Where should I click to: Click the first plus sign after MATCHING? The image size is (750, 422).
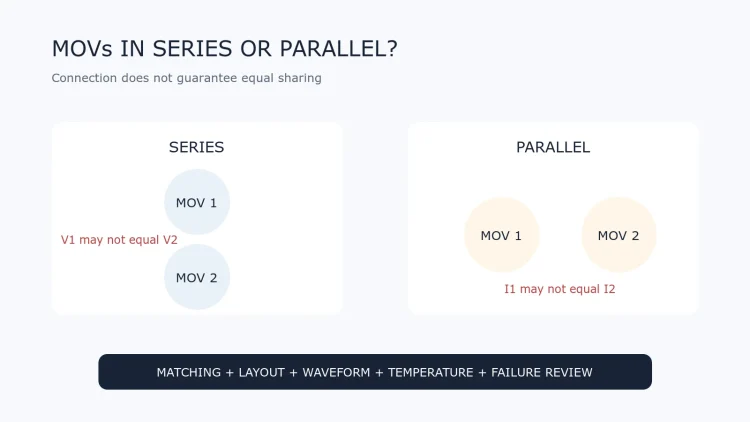pos(230,373)
